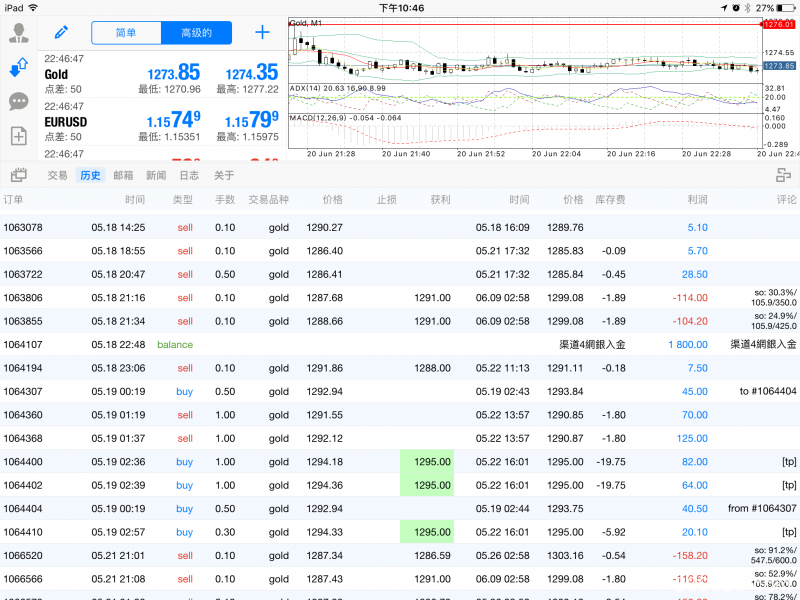The image size is (800, 600).
Task: Select order 1066566
Action: pos(400,579)
